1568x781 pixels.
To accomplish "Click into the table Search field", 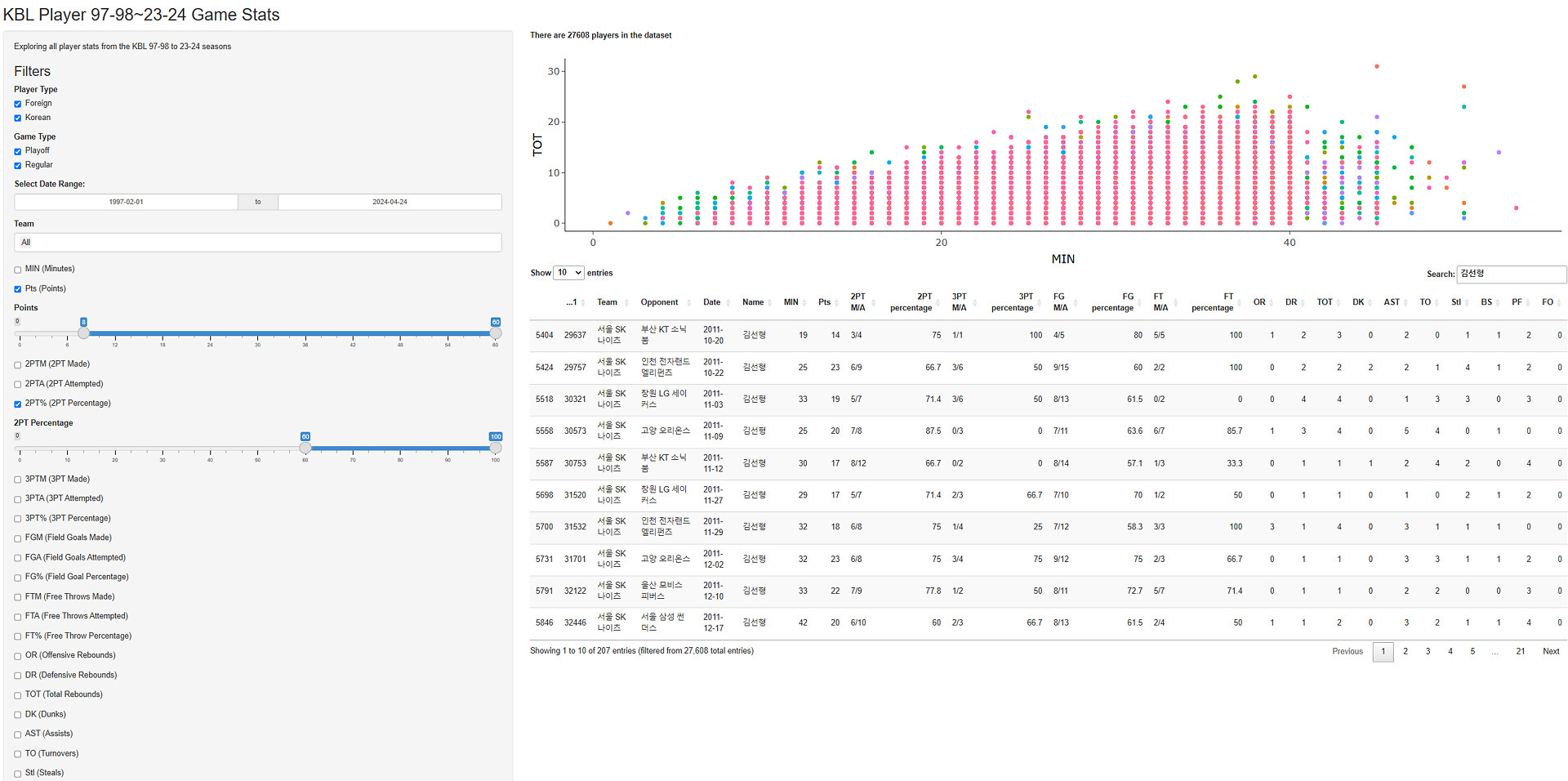I will (x=1511, y=274).
